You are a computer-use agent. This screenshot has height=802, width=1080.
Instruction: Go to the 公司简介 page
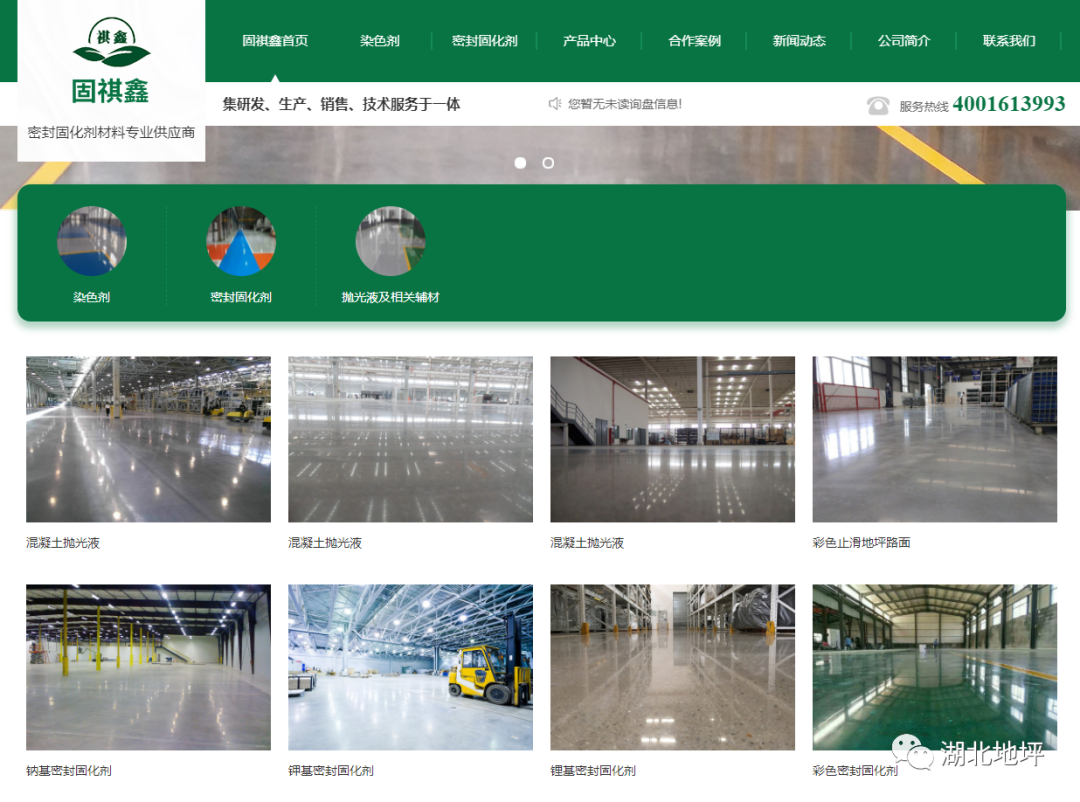point(904,41)
